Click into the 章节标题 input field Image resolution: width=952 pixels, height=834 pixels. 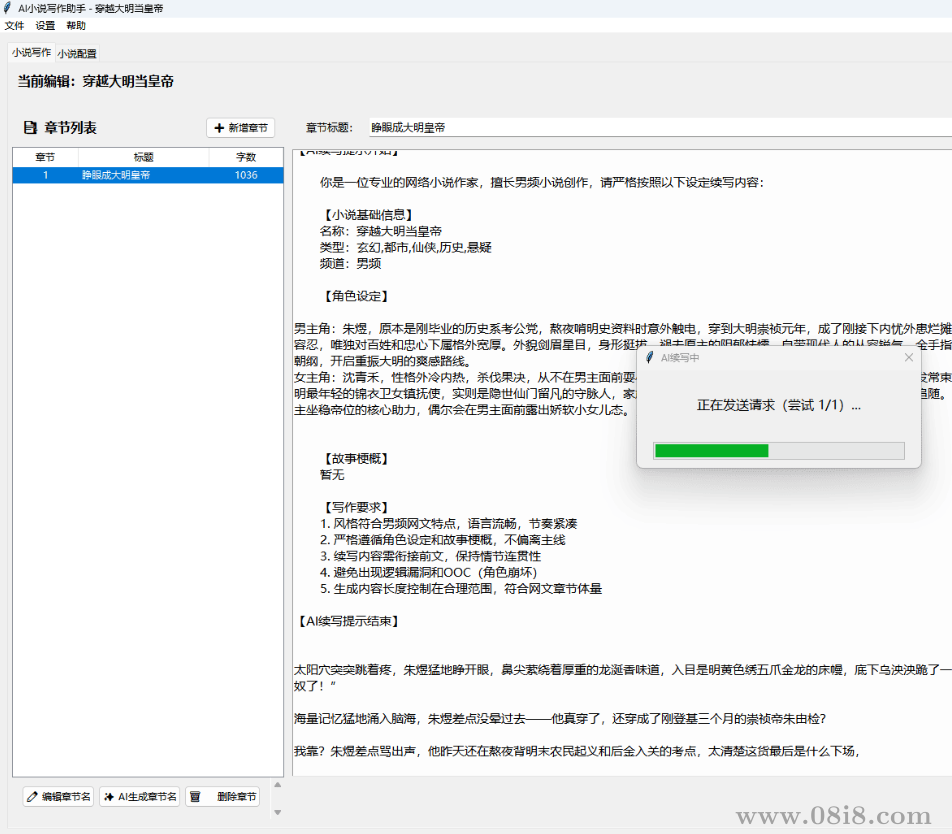650,128
